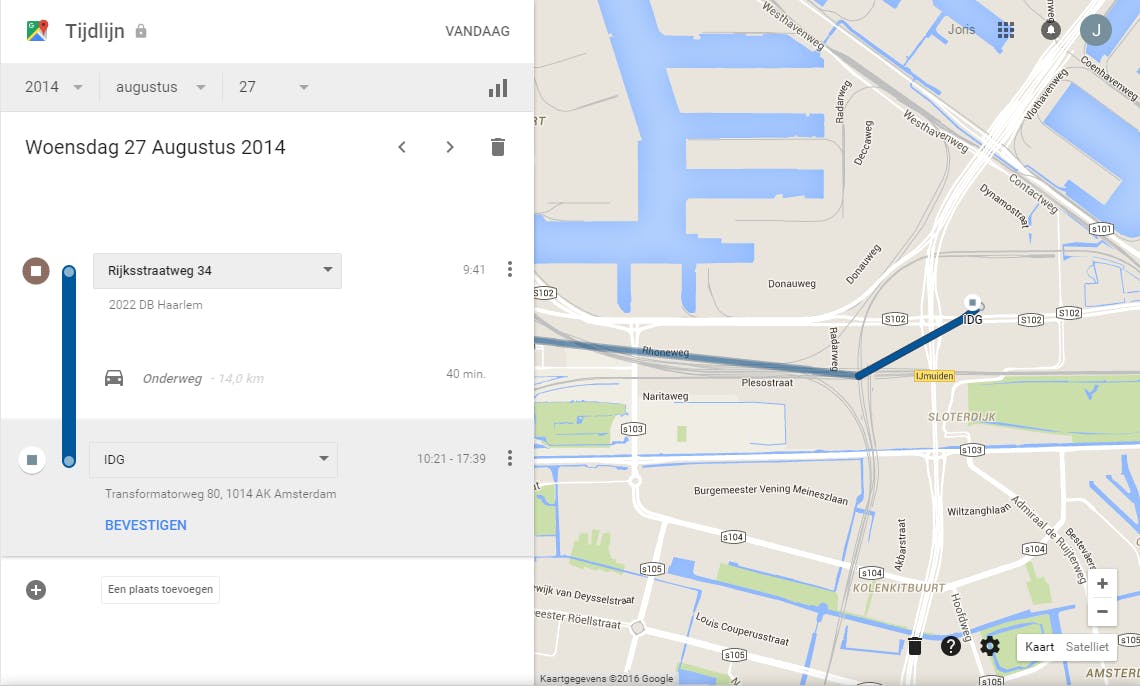1140x686 pixels.
Task: Expand the augustus month dropdown
Action: tap(160, 87)
